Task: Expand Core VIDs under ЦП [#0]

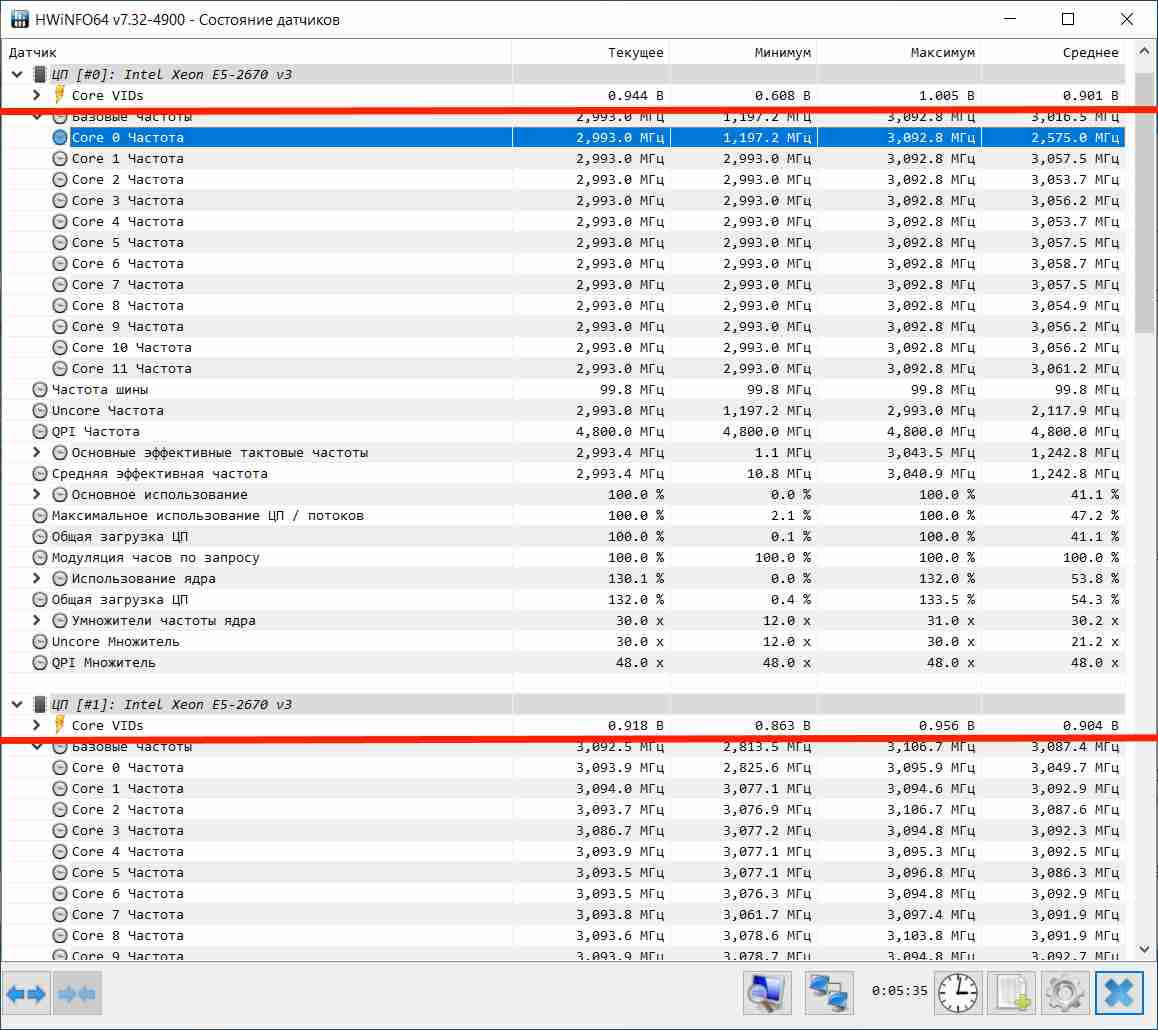Action: tap(37, 95)
